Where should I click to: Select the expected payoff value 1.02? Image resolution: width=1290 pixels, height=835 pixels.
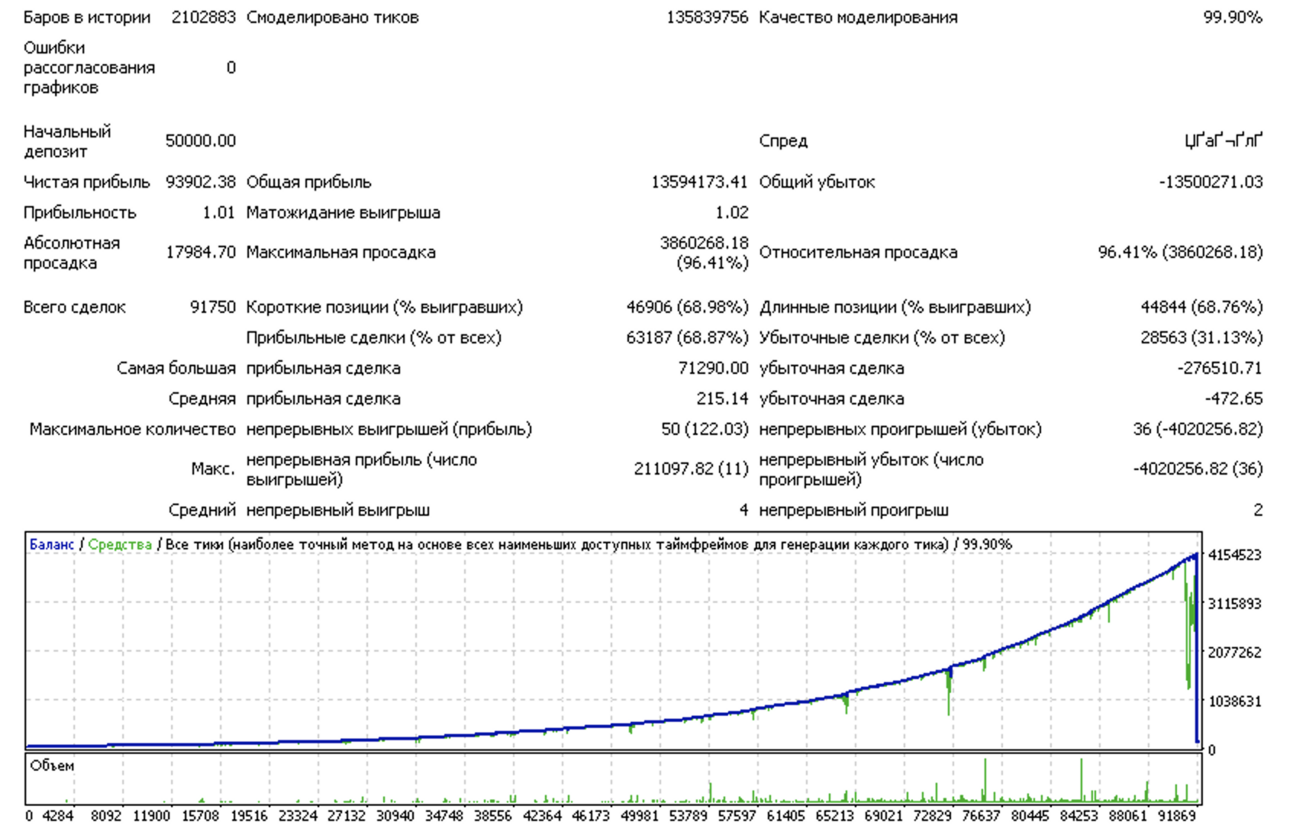click(x=732, y=213)
